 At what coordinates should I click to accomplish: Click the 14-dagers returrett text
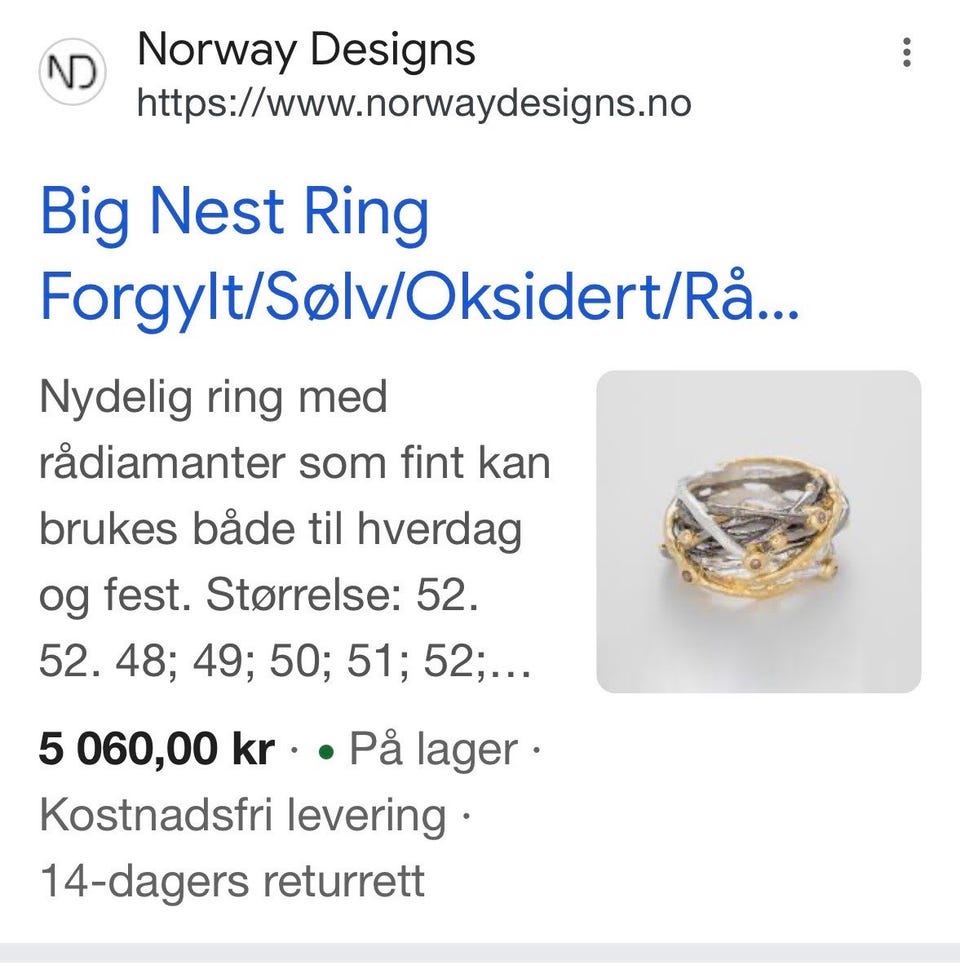[232, 881]
